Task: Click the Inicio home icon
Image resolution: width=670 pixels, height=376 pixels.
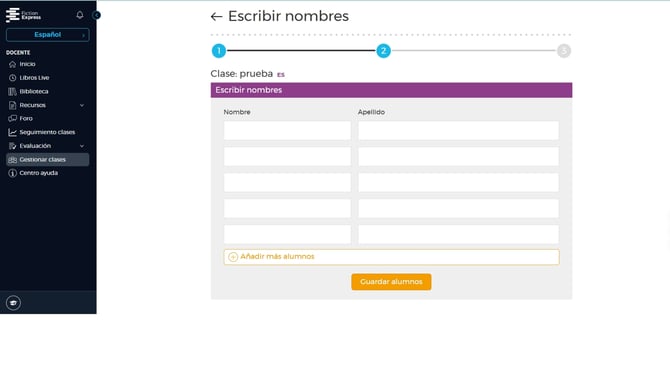Action: pyautogui.click(x=12, y=64)
